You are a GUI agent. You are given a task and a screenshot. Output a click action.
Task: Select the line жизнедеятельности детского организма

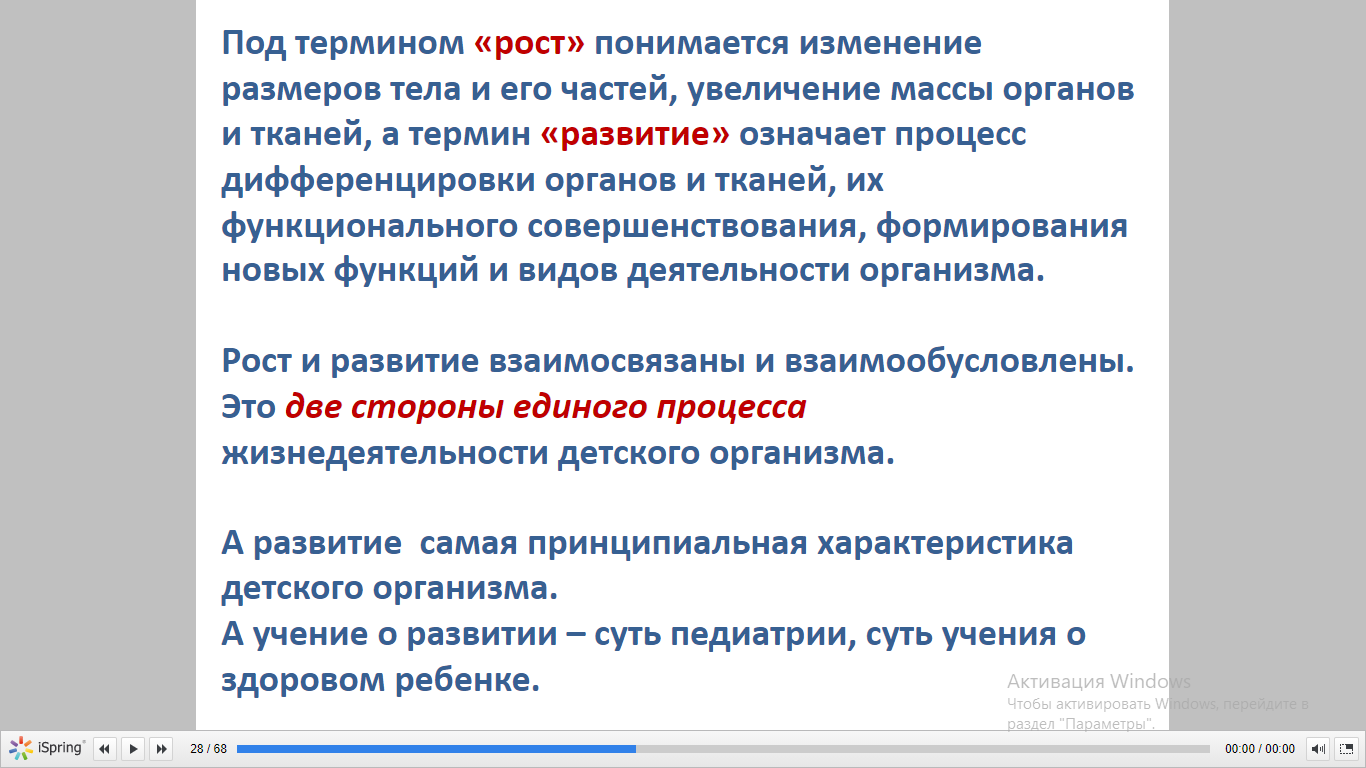tap(558, 453)
